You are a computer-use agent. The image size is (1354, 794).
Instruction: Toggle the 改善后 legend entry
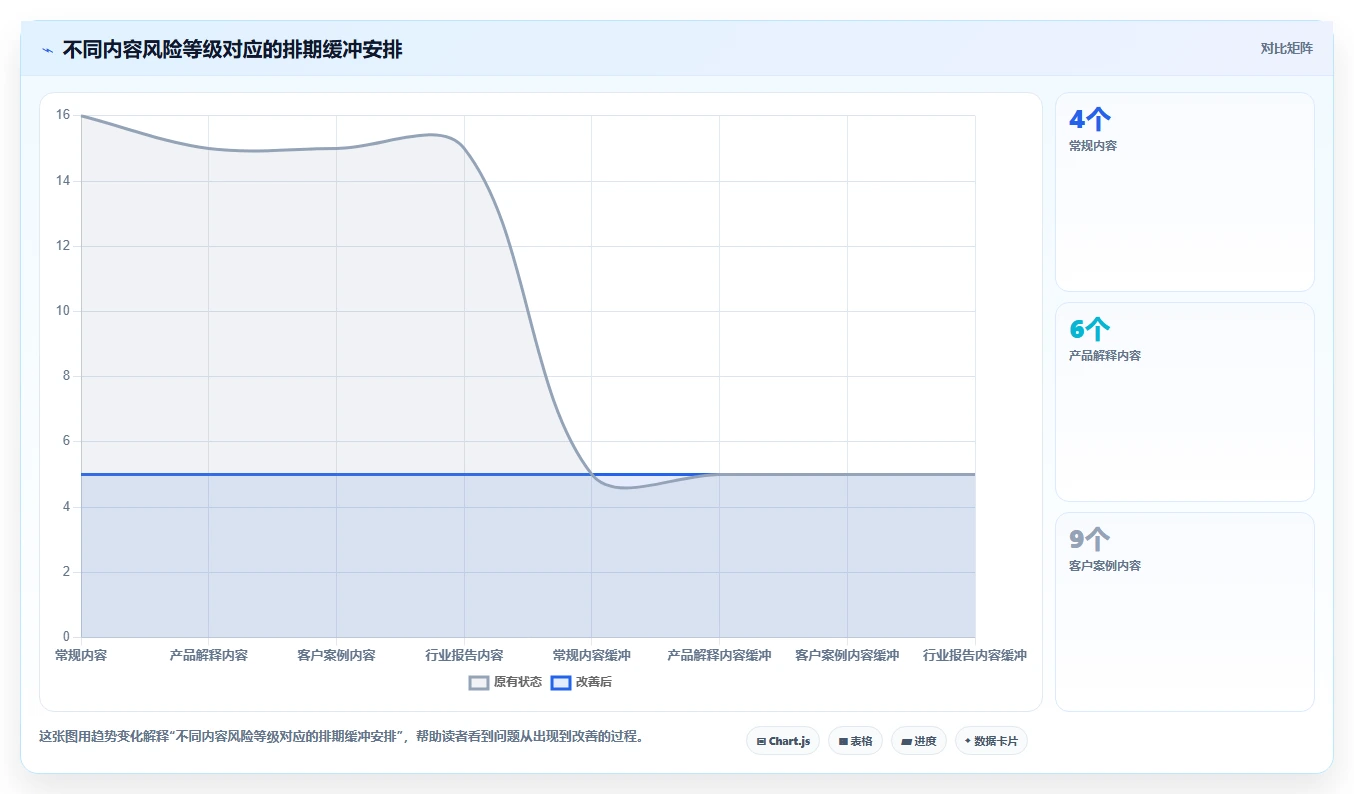click(581, 682)
